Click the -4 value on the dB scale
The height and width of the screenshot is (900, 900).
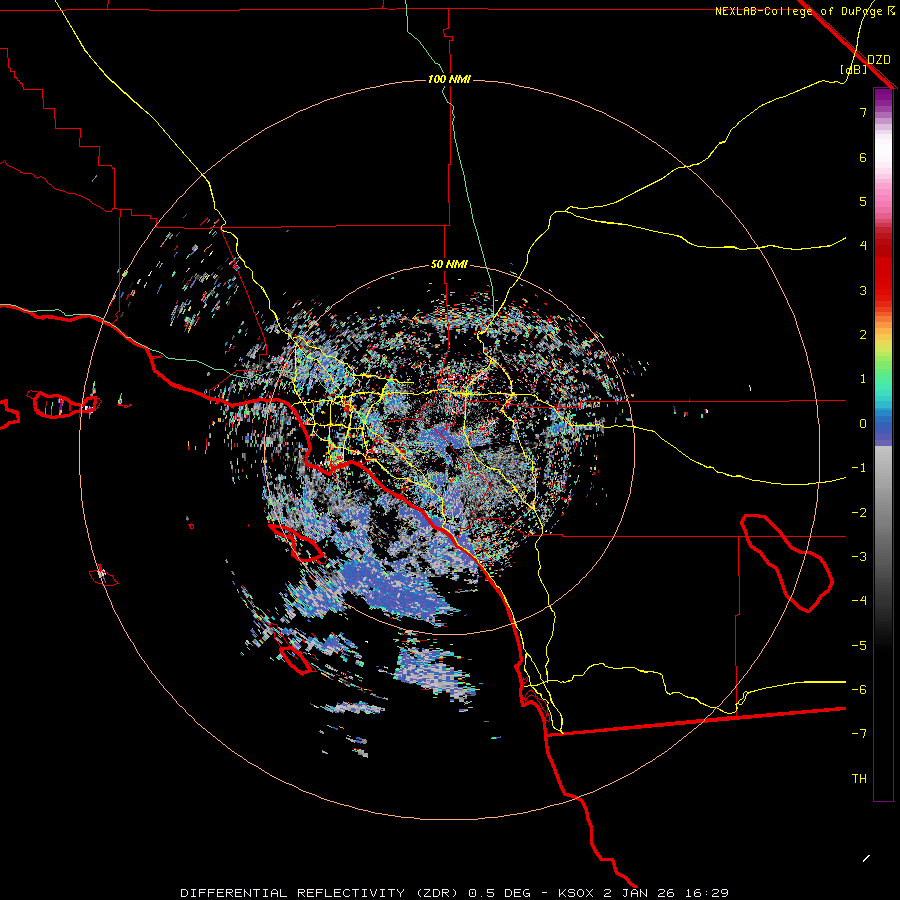[859, 601]
